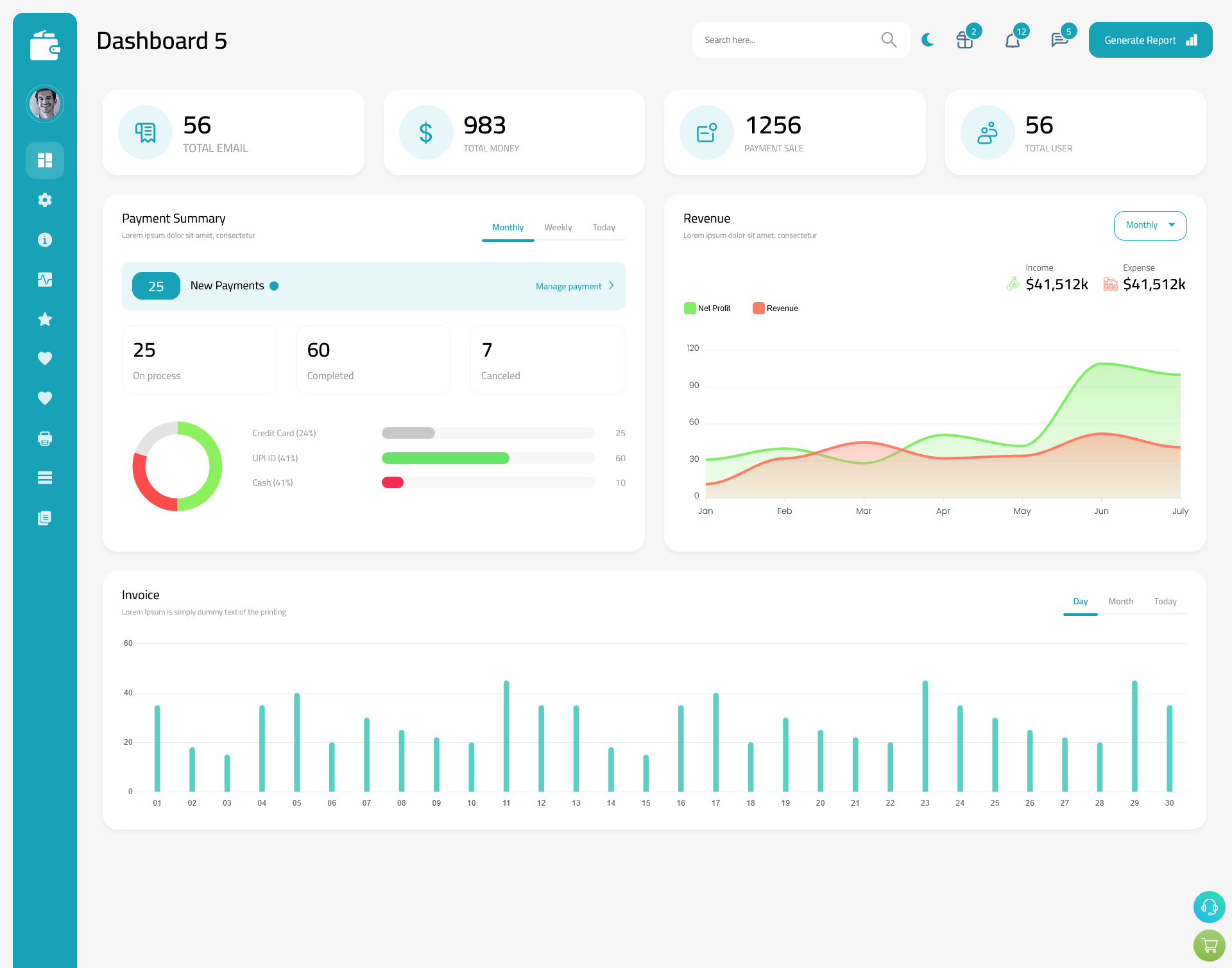This screenshot has height=968, width=1232.
Task: Expand the messages icon dropdown
Action: click(1059, 39)
